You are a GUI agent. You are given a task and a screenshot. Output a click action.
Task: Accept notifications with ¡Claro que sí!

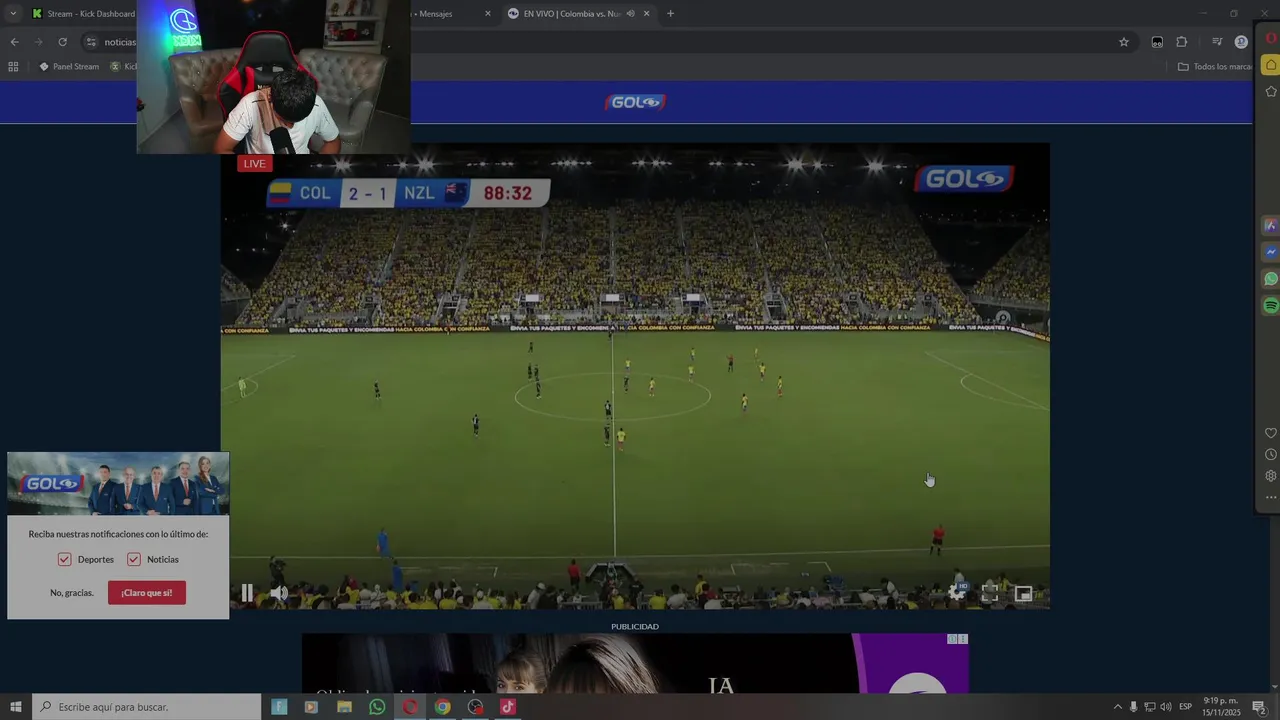coord(147,593)
